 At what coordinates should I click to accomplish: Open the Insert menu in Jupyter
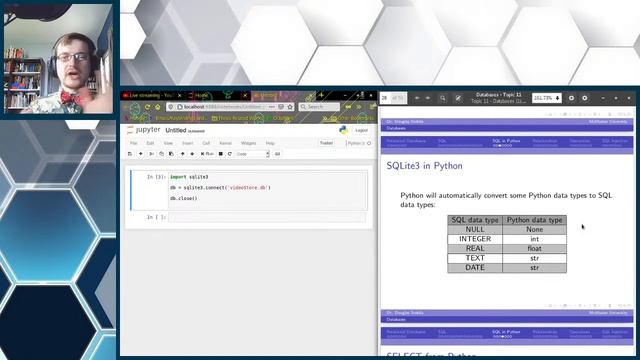tap(187, 143)
